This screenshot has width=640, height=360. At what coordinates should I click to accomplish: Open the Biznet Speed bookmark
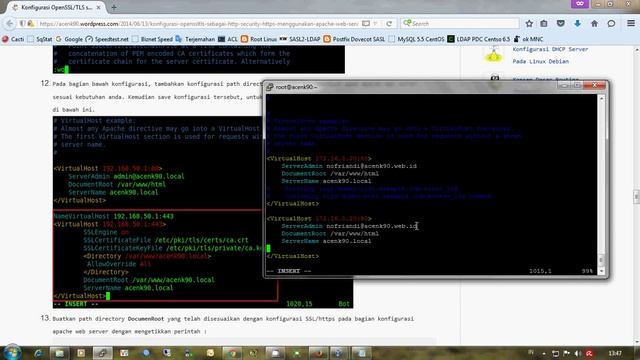point(152,39)
